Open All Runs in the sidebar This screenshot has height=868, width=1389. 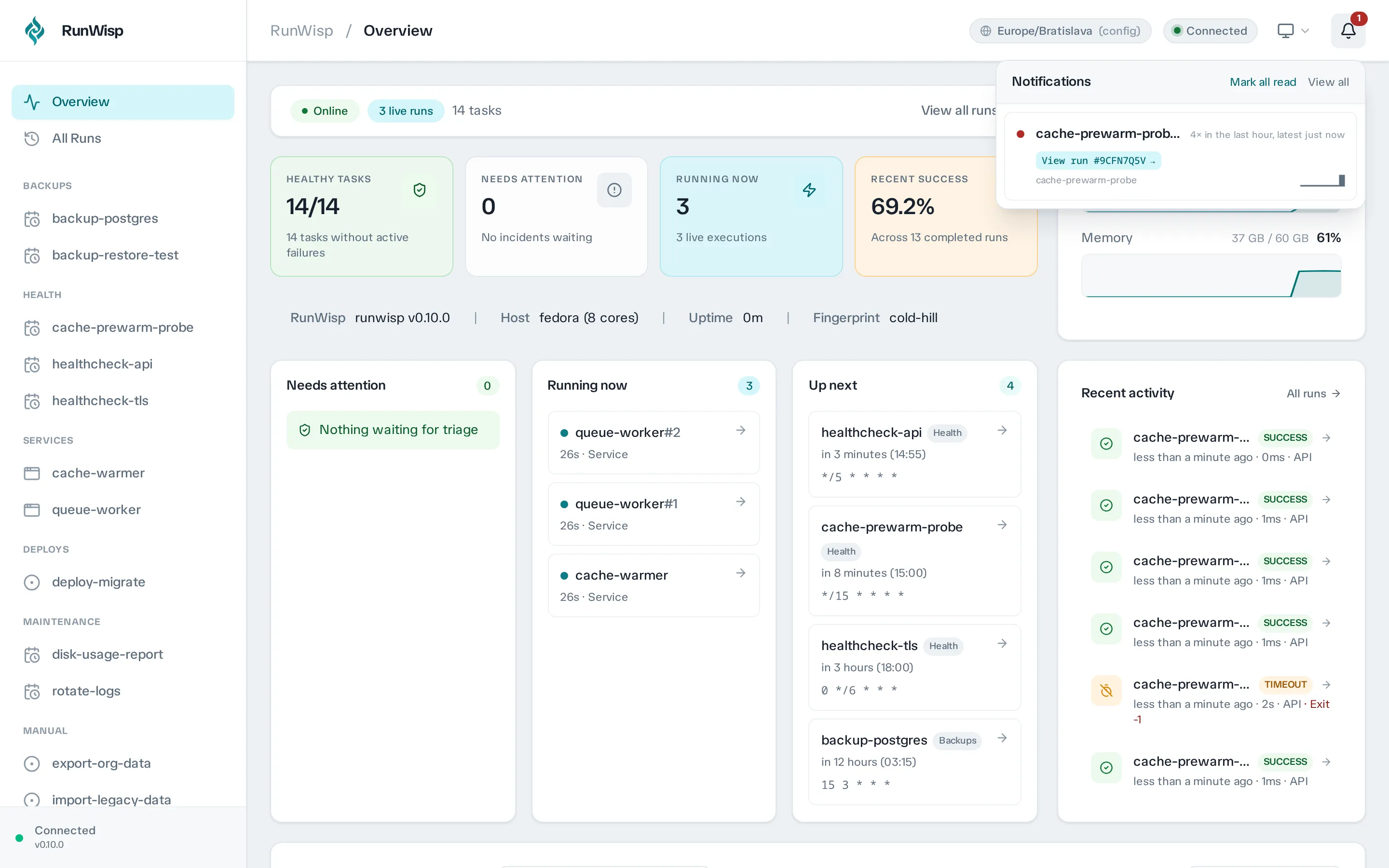click(x=123, y=138)
